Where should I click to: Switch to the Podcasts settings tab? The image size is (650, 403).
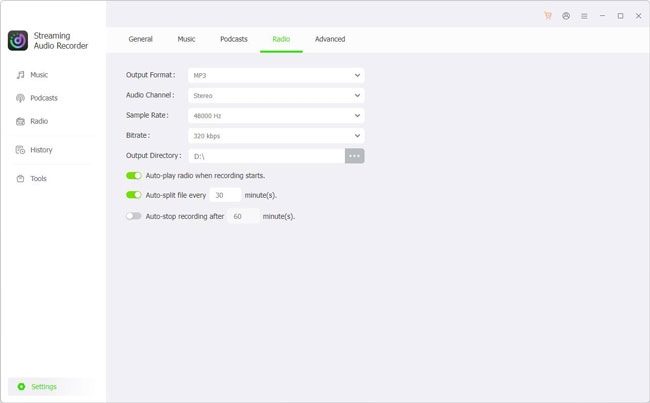[x=234, y=39]
